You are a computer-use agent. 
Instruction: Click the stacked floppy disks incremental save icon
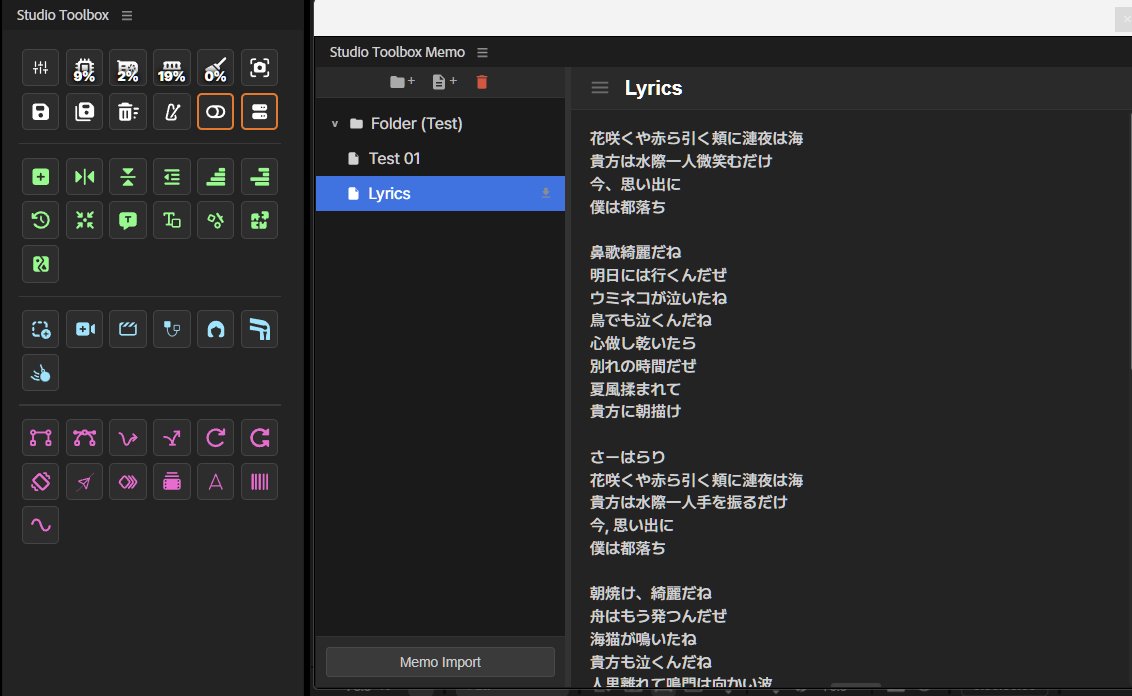[84, 112]
